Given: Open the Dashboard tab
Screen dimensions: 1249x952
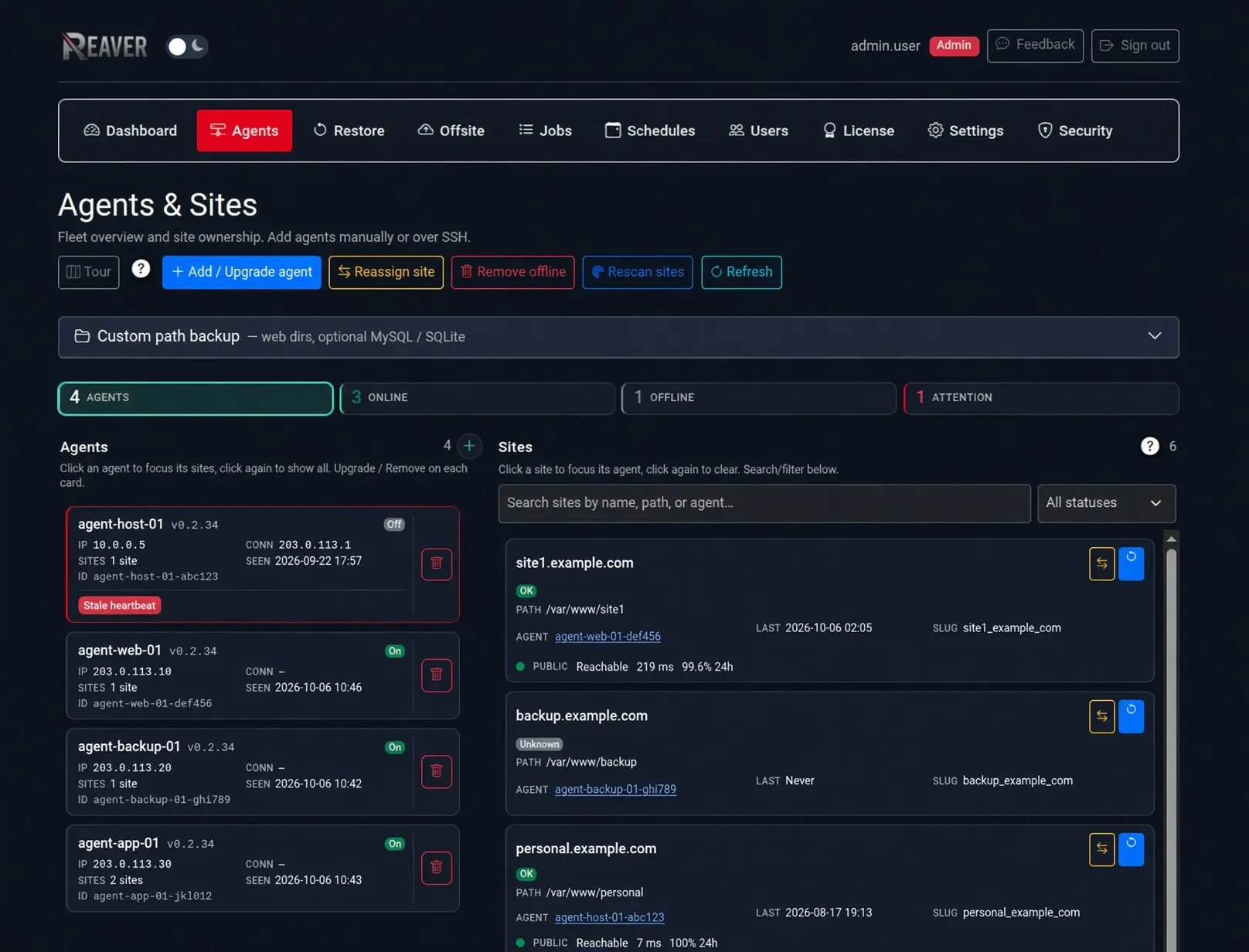Looking at the screenshot, I should click(x=130, y=131).
